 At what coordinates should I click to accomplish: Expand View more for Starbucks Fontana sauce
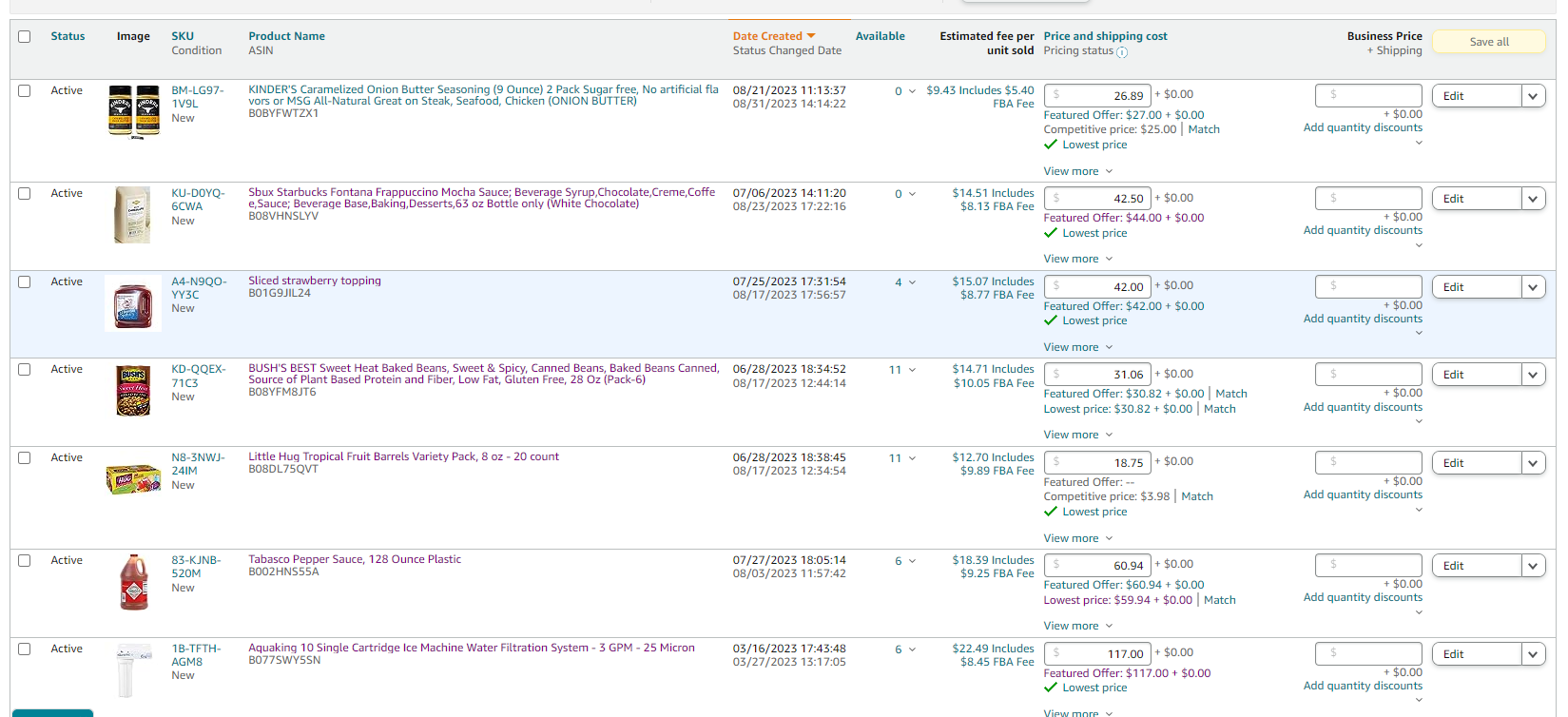click(x=1078, y=259)
